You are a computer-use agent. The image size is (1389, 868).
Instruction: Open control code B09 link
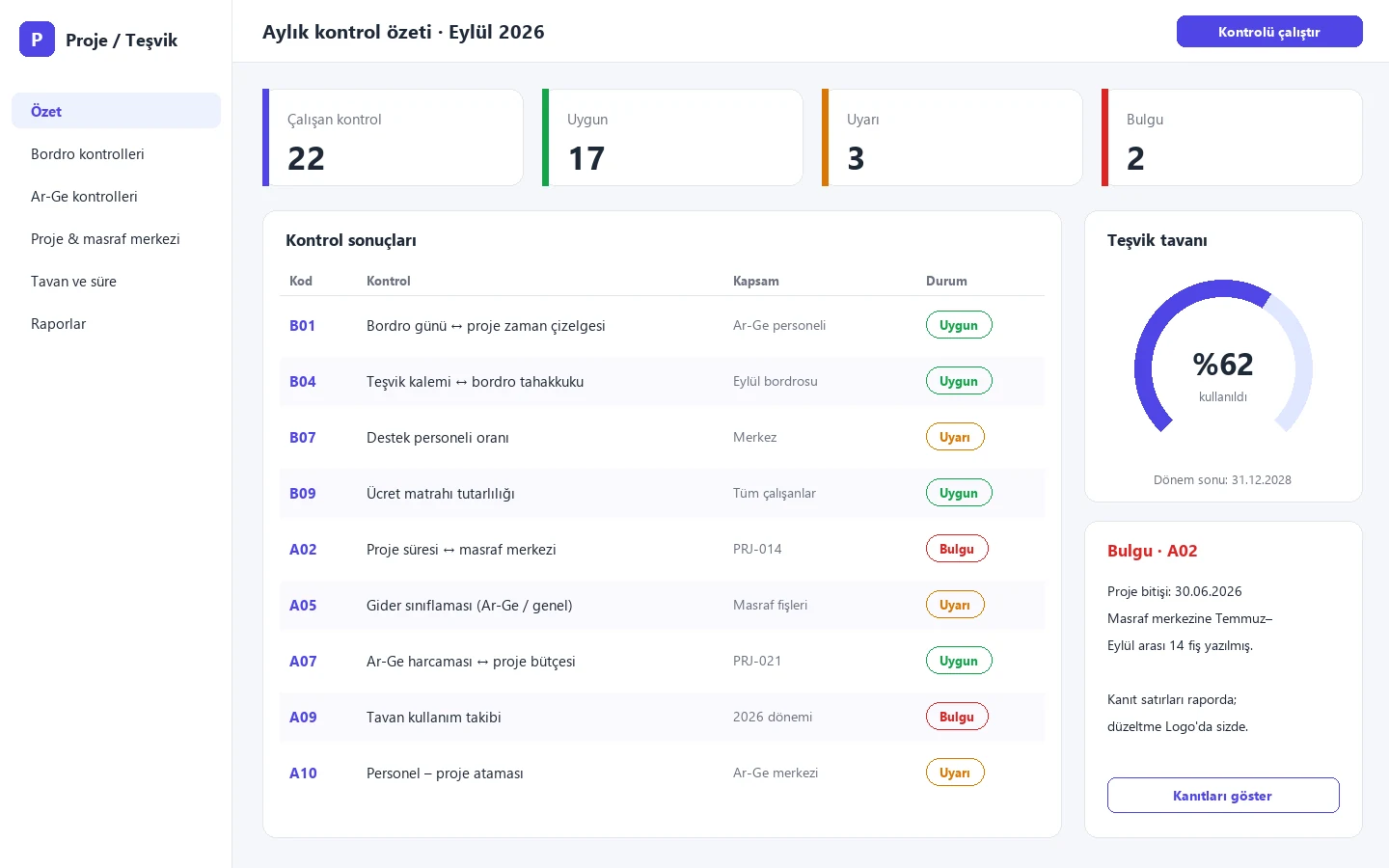(303, 494)
